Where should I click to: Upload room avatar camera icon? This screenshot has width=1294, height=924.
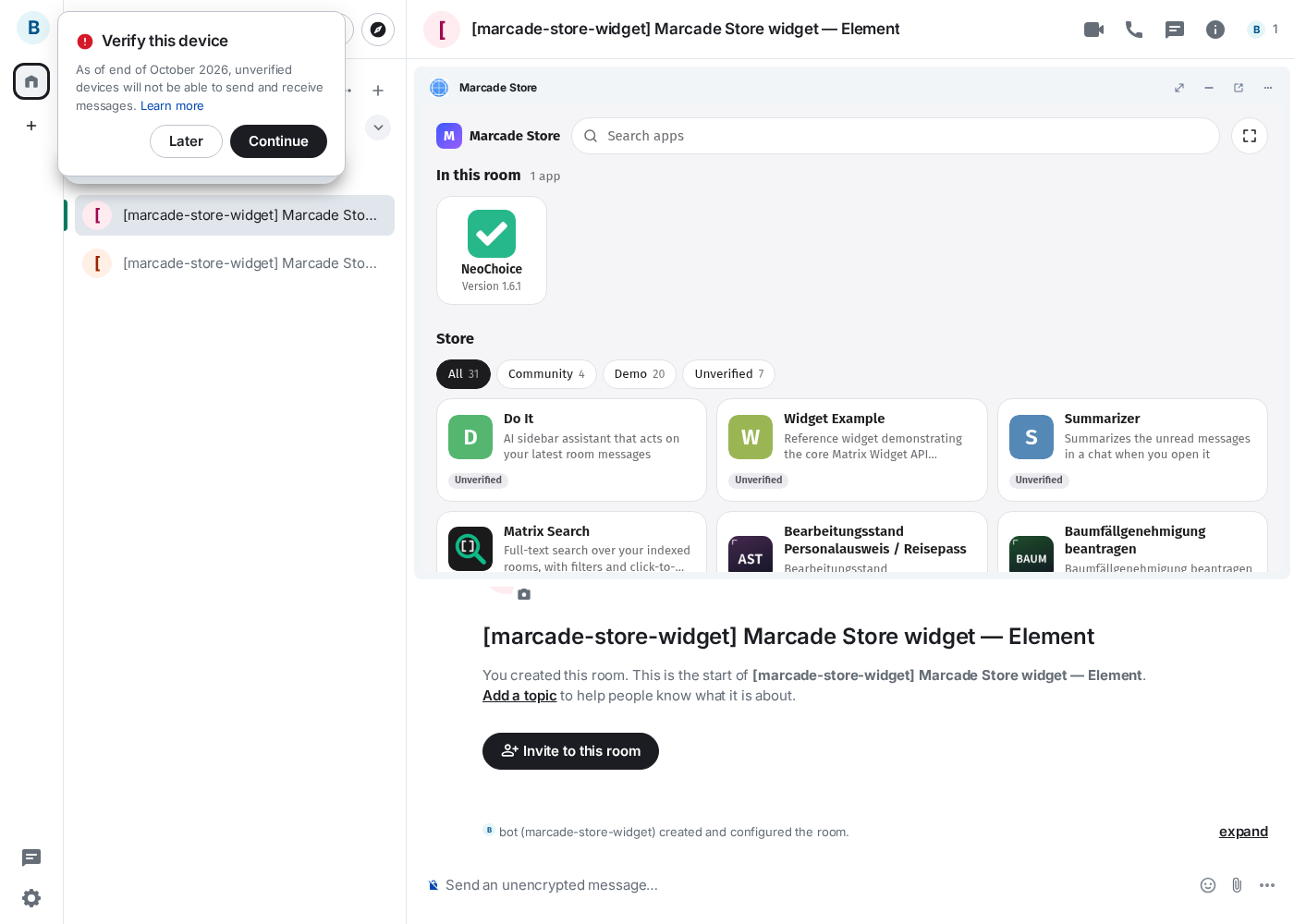click(524, 594)
